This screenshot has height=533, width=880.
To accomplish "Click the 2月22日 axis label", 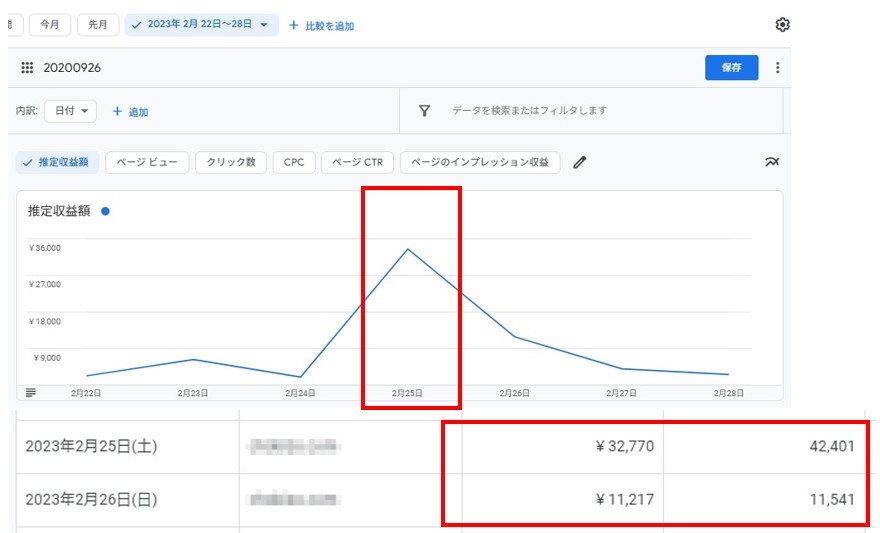I will pyautogui.click(x=86, y=393).
